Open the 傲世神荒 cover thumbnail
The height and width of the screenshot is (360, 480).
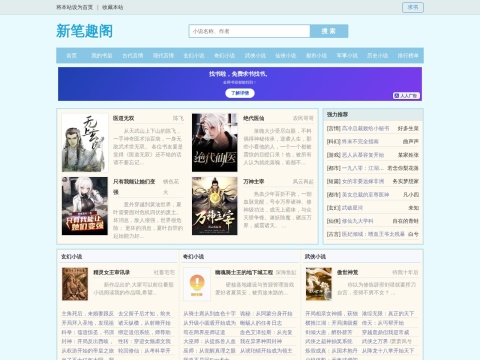(x=319, y=284)
